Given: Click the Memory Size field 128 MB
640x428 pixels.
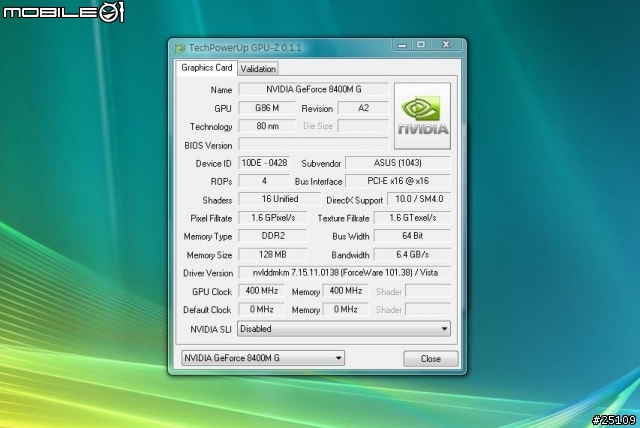Looking at the screenshot, I should [x=273, y=255].
